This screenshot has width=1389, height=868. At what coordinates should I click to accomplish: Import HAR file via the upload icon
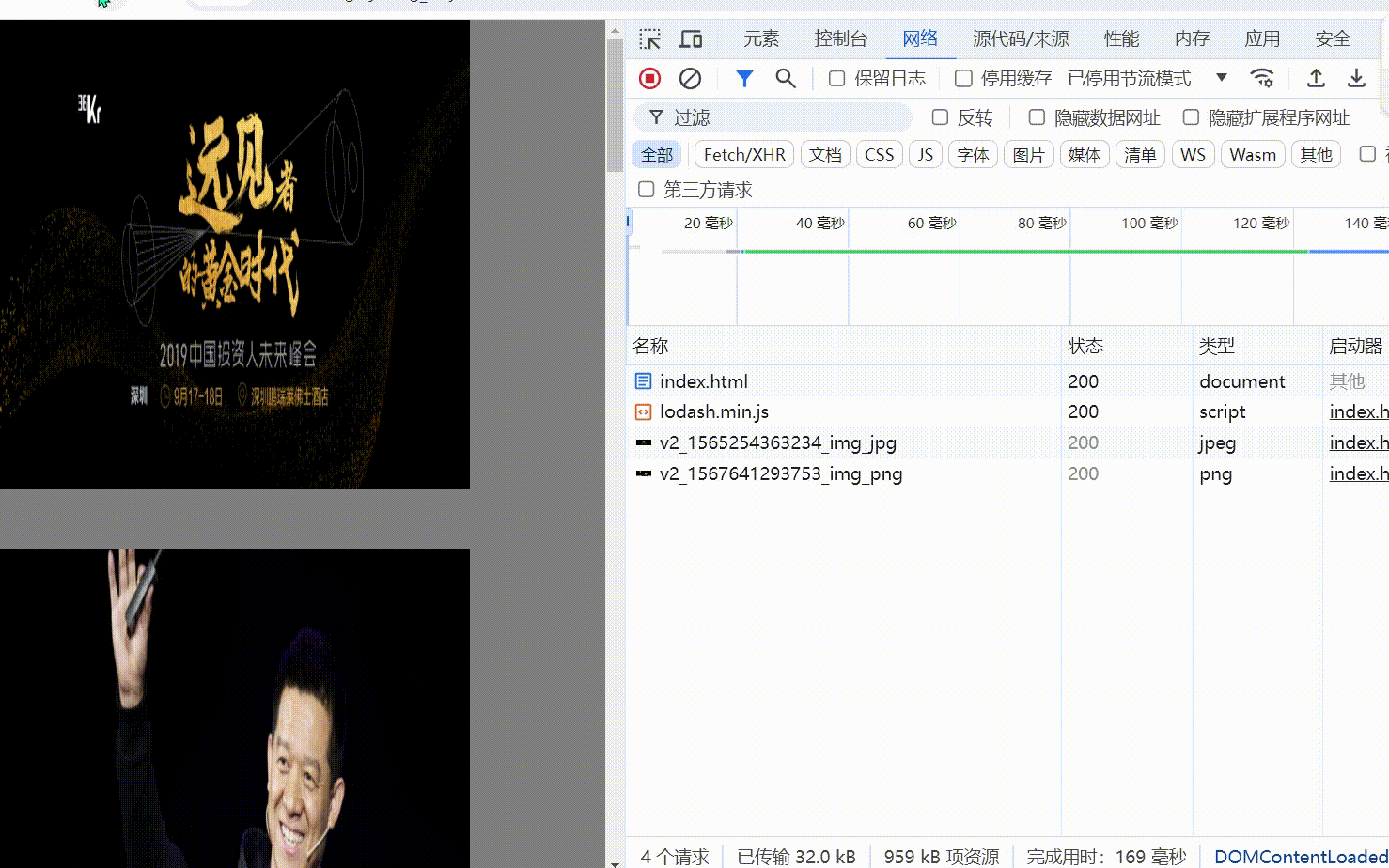[1316, 78]
